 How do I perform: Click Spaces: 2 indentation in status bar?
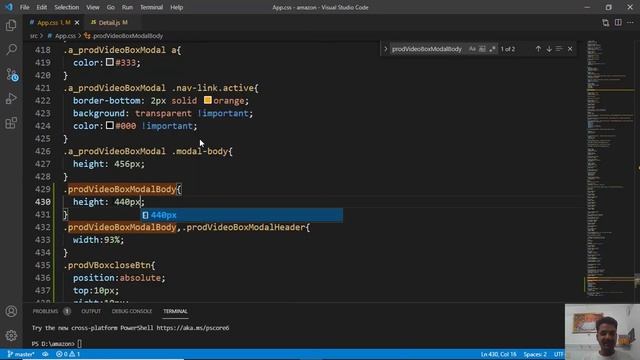pyautogui.click(x=535, y=354)
